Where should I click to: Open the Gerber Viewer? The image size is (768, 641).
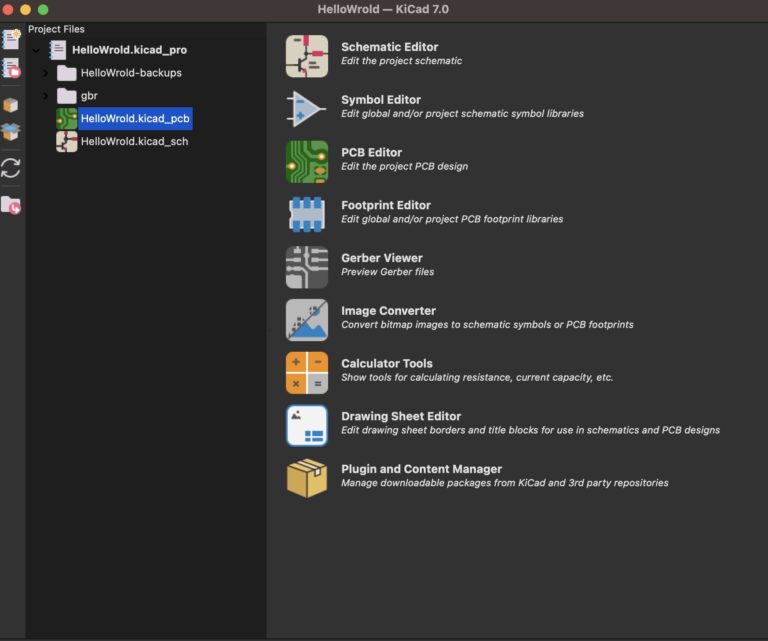point(307,268)
